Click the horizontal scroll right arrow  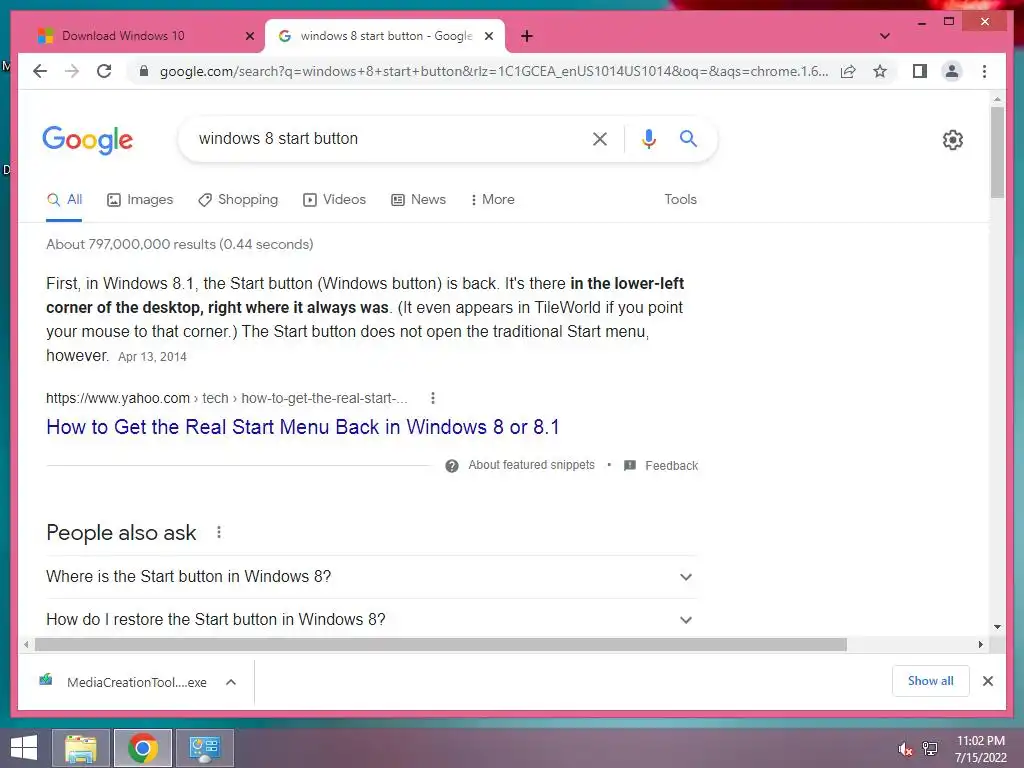coord(980,645)
